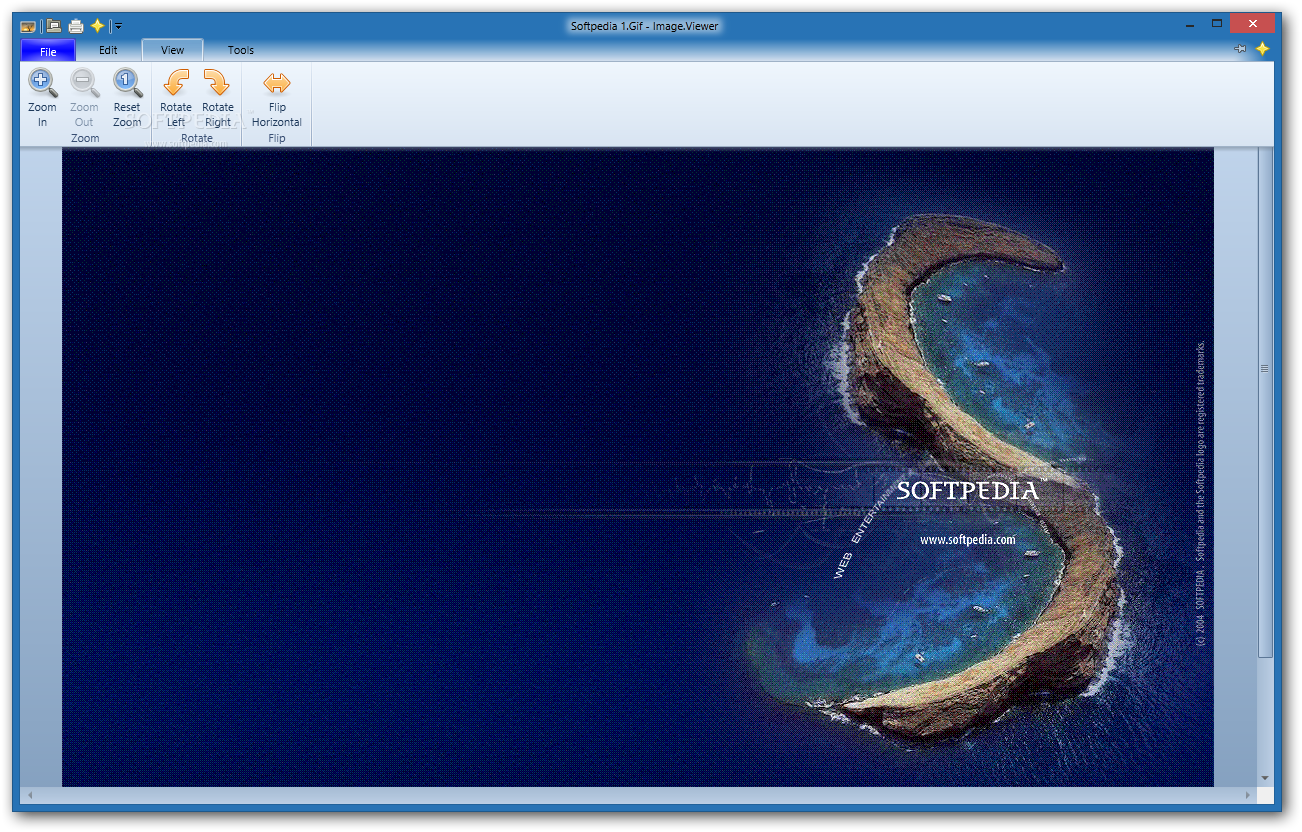This screenshot has height=832, width=1302.
Task: Open the quick access toolbar customize dropdown
Action: (118, 26)
